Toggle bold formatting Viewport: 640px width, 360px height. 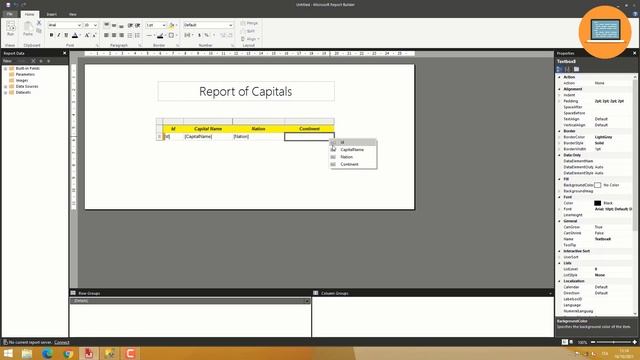click(51, 36)
